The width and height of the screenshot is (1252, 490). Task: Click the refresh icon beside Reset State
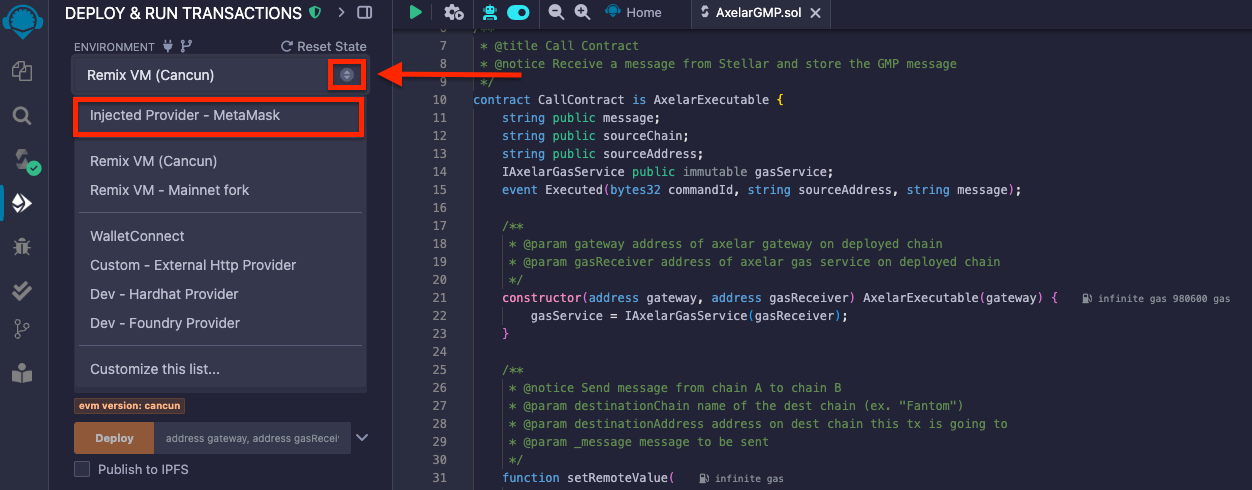(287, 46)
